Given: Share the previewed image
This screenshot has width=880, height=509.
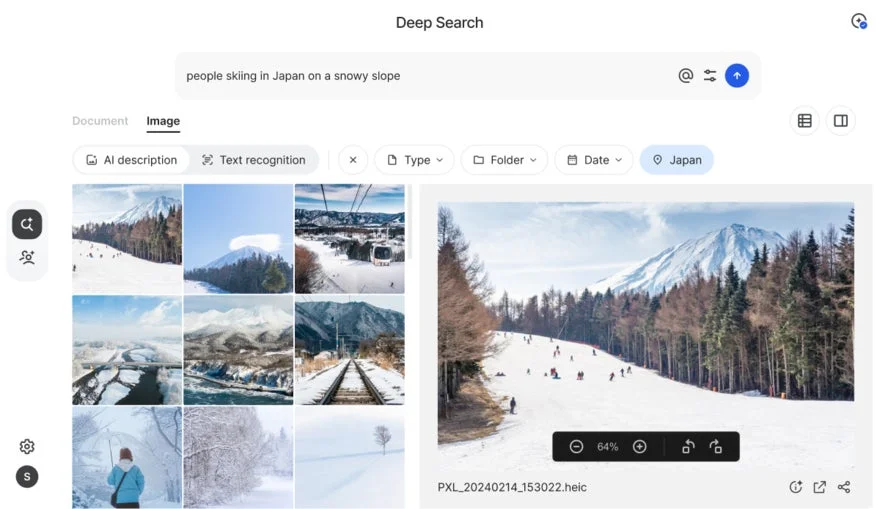Looking at the screenshot, I should click(x=844, y=487).
